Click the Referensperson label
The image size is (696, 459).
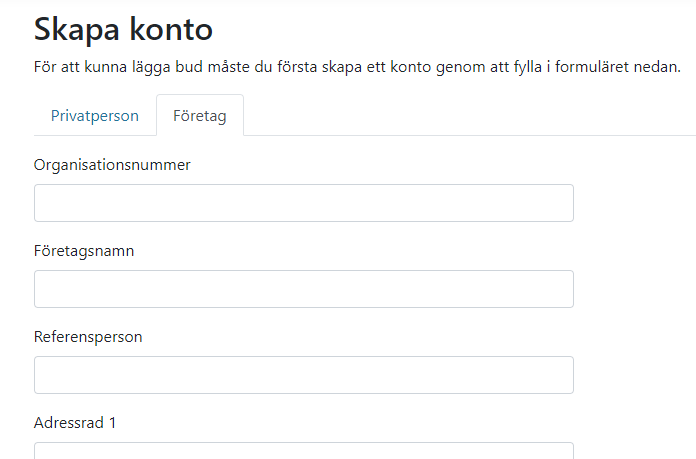pos(88,337)
